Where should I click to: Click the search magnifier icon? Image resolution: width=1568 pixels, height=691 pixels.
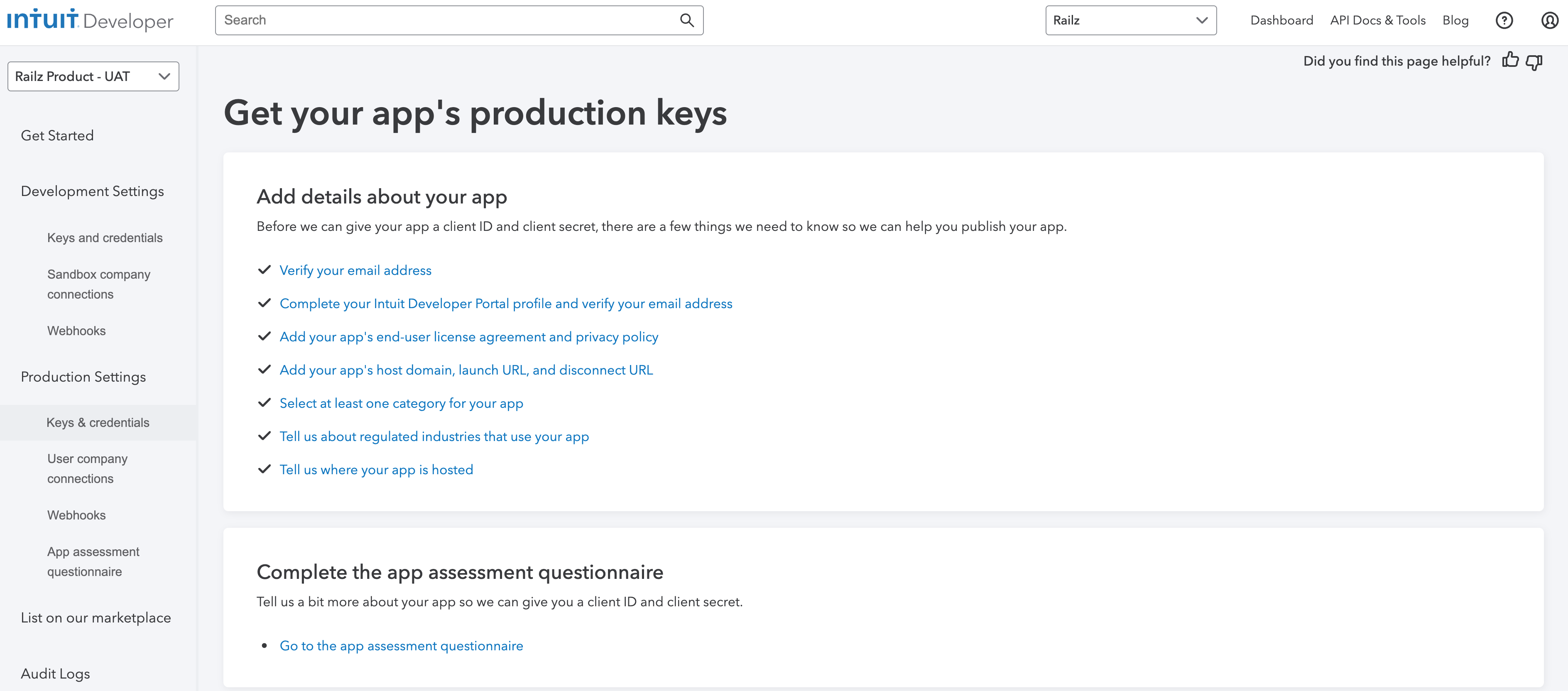click(686, 21)
